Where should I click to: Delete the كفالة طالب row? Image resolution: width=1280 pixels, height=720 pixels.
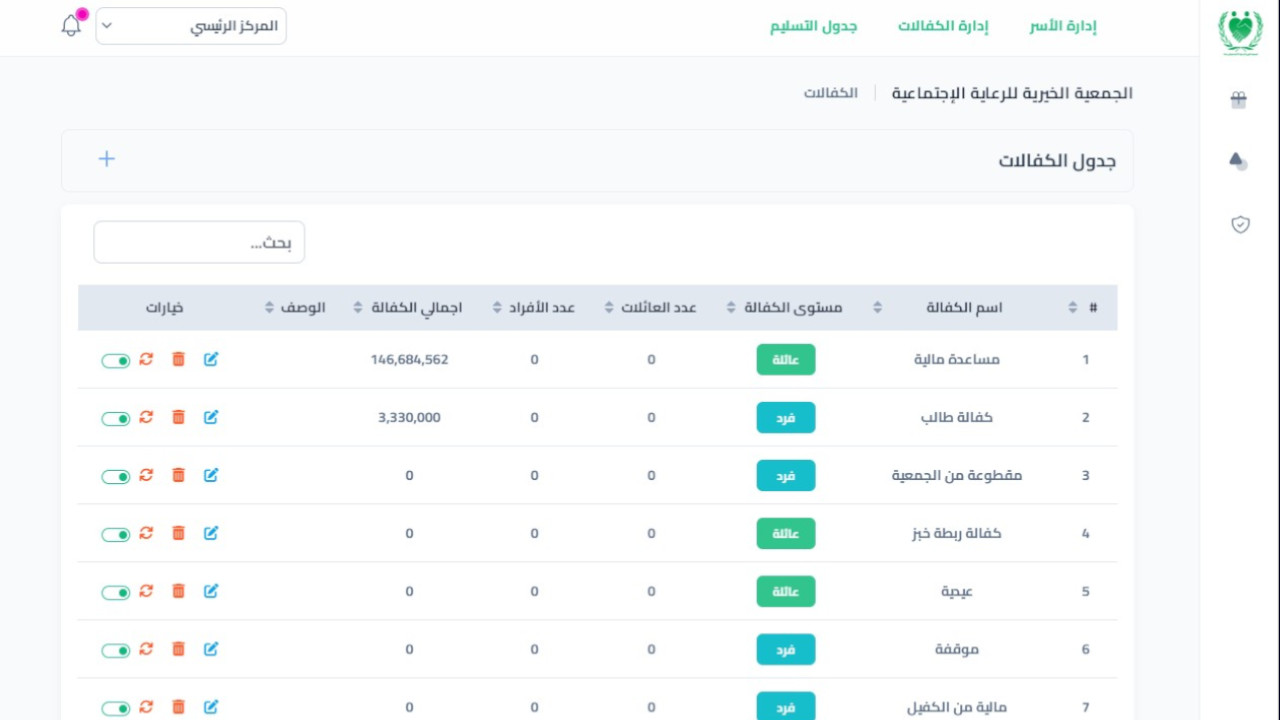click(x=178, y=417)
